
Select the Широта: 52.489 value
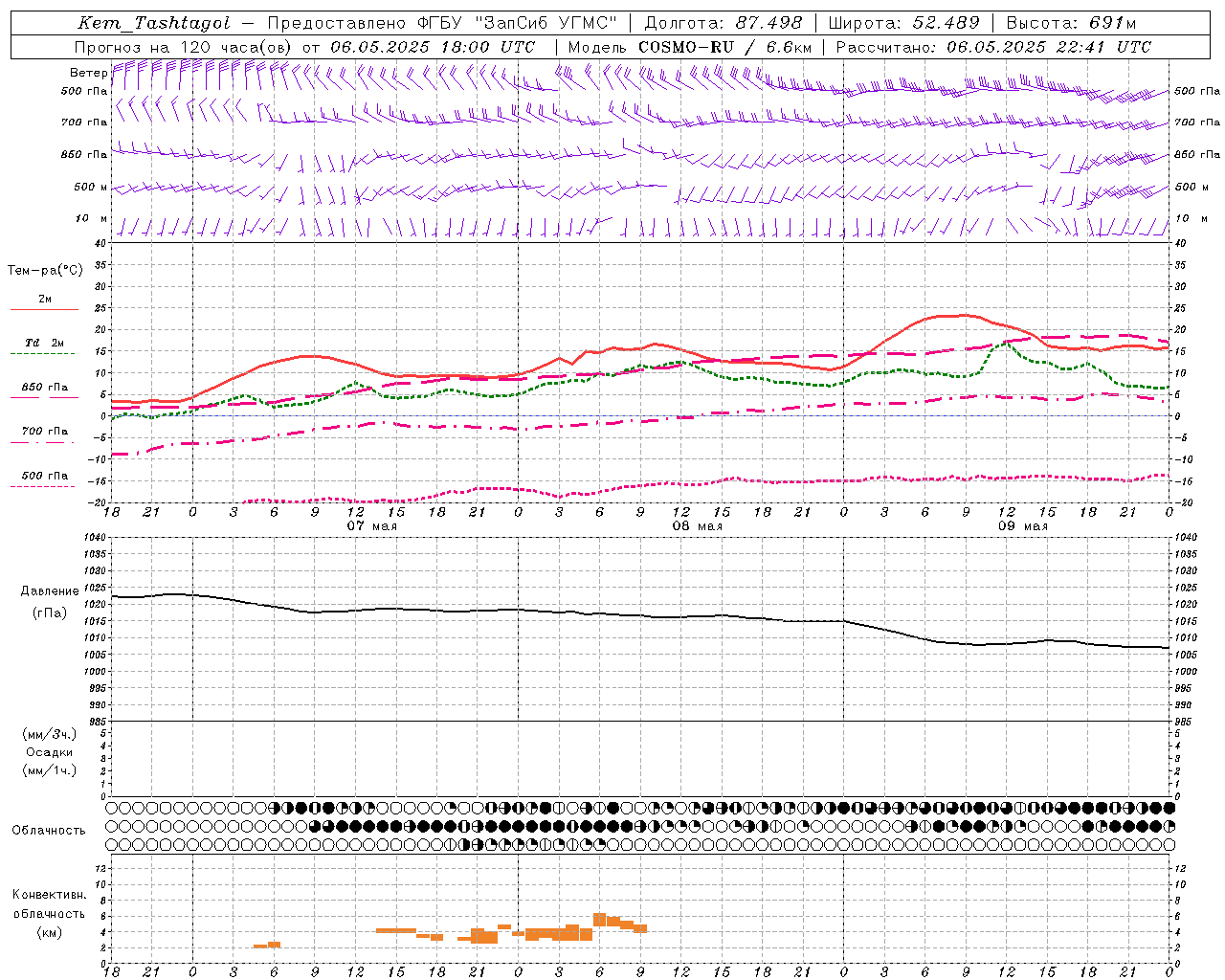904,23
